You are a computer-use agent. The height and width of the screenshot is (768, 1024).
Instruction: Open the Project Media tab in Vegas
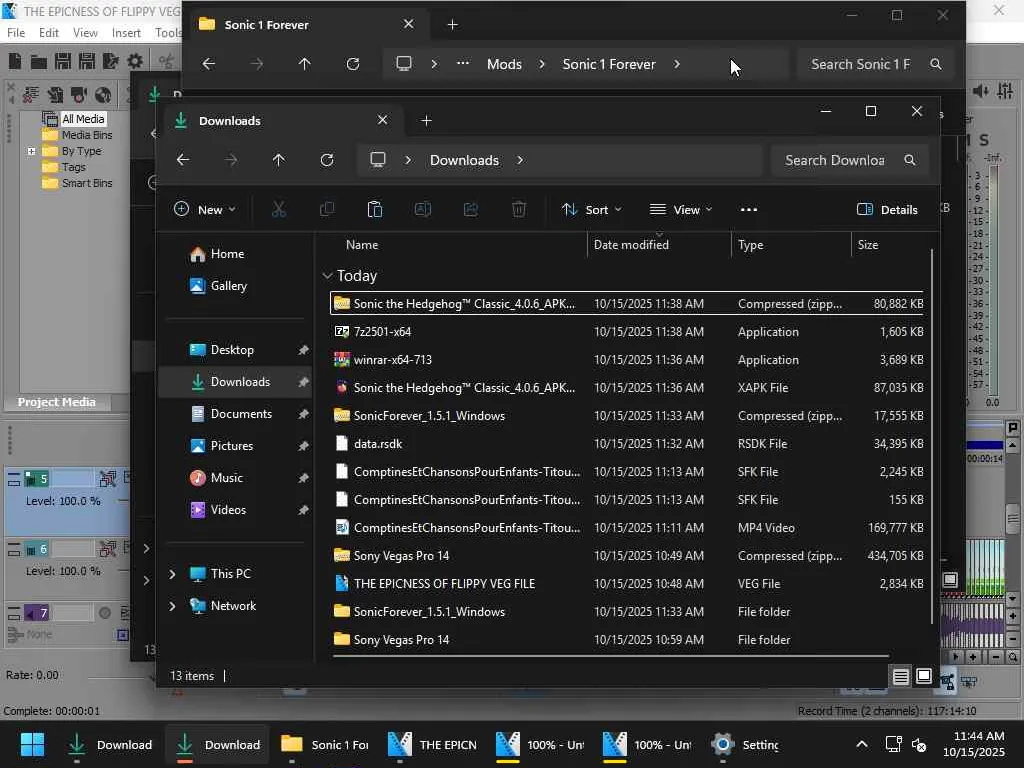(x=56, y=402)
